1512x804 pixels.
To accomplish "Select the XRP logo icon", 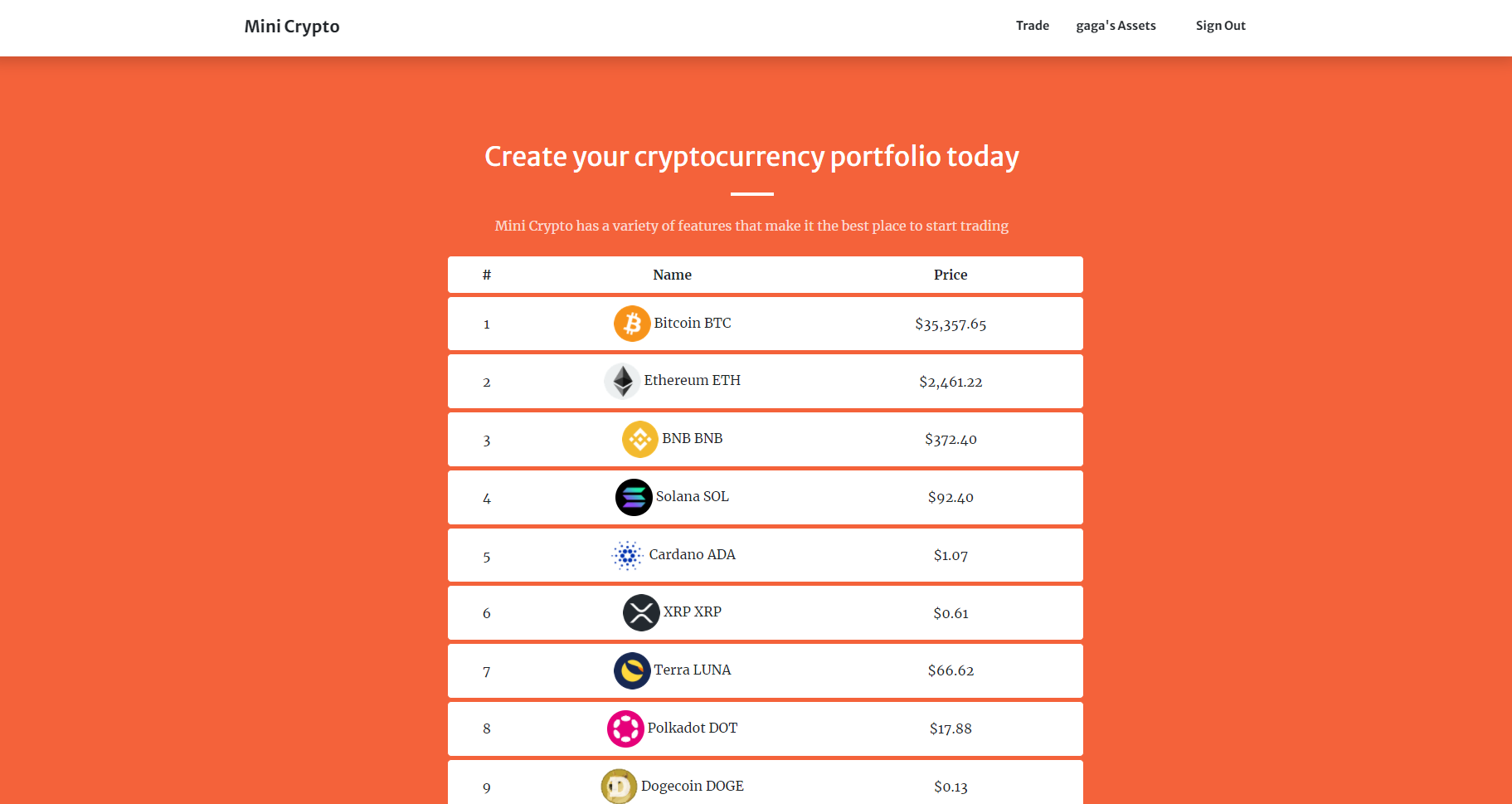I will point(639,612).
